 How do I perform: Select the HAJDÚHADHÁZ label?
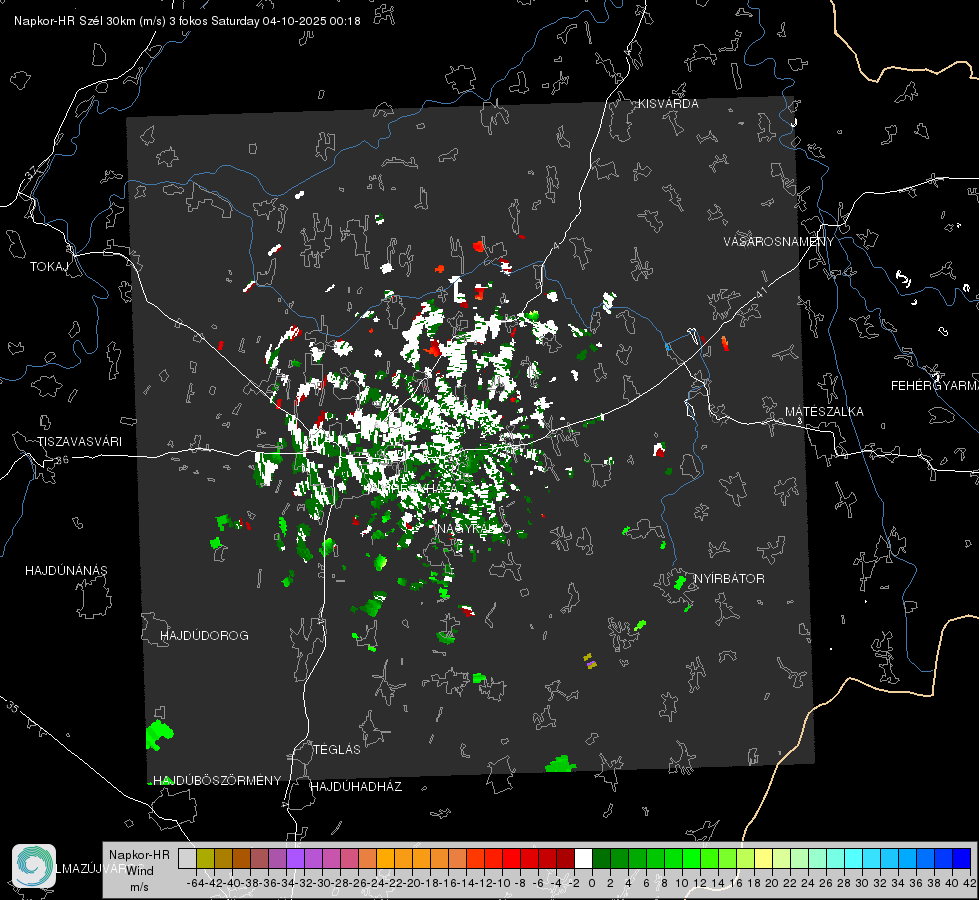point(356,786)
